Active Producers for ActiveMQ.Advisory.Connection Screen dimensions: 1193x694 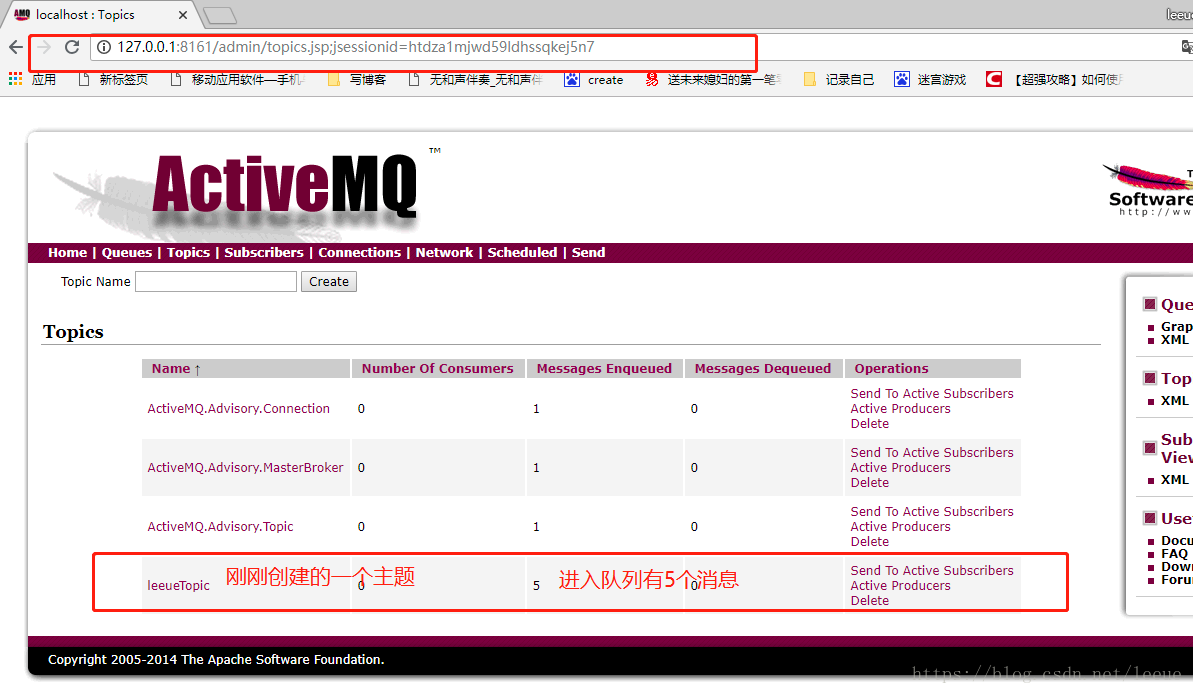point(900,409)
